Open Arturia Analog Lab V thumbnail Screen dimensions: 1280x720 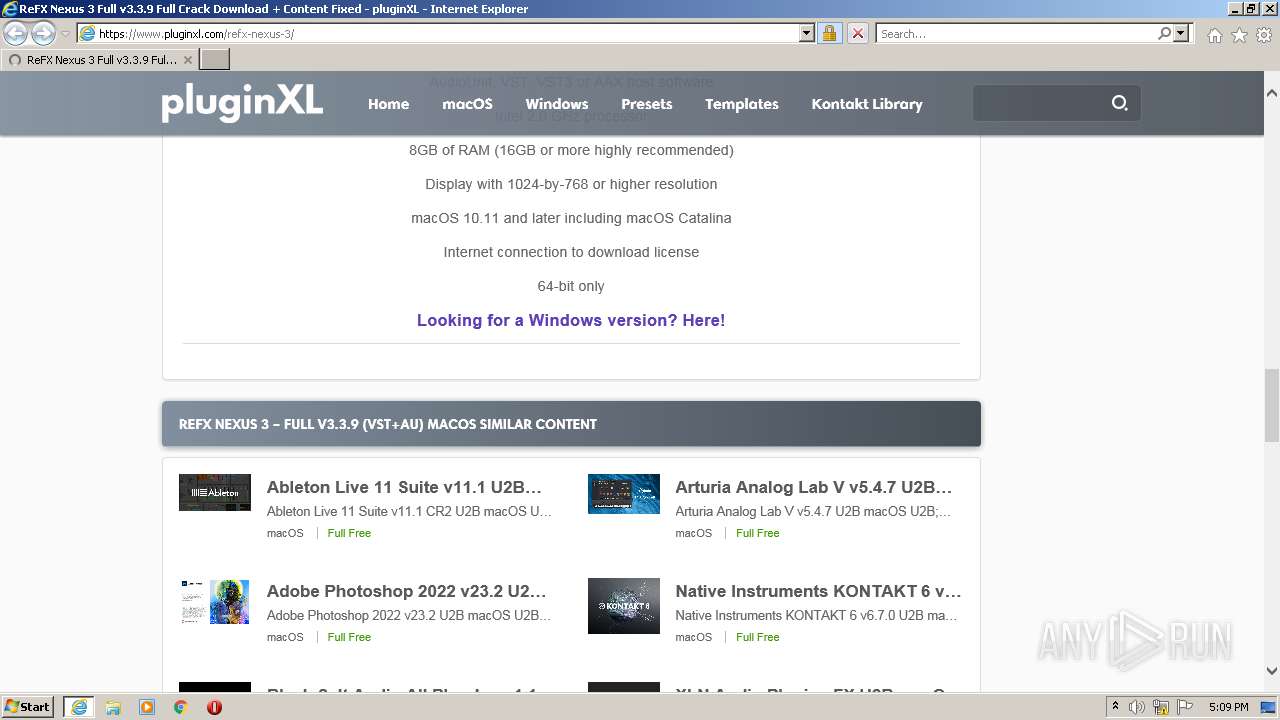pos(624,494)
